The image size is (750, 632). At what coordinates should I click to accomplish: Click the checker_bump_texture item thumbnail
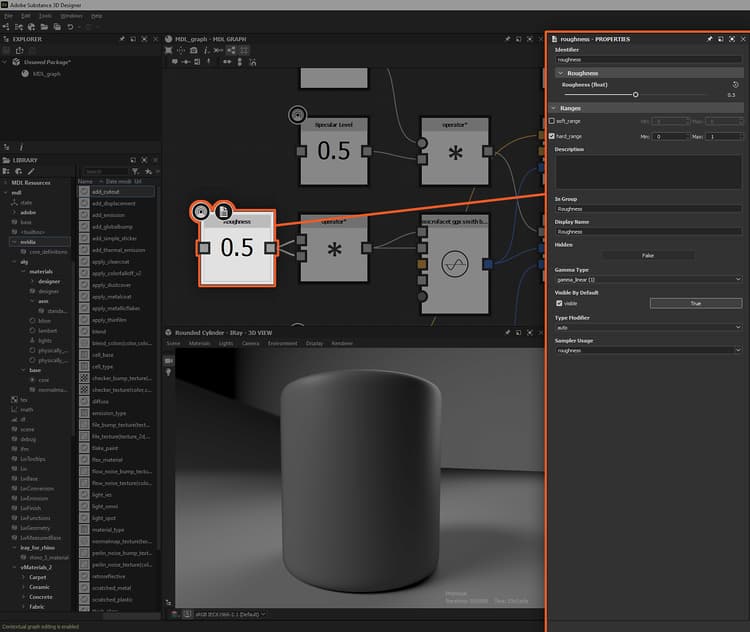click(84, 378)
